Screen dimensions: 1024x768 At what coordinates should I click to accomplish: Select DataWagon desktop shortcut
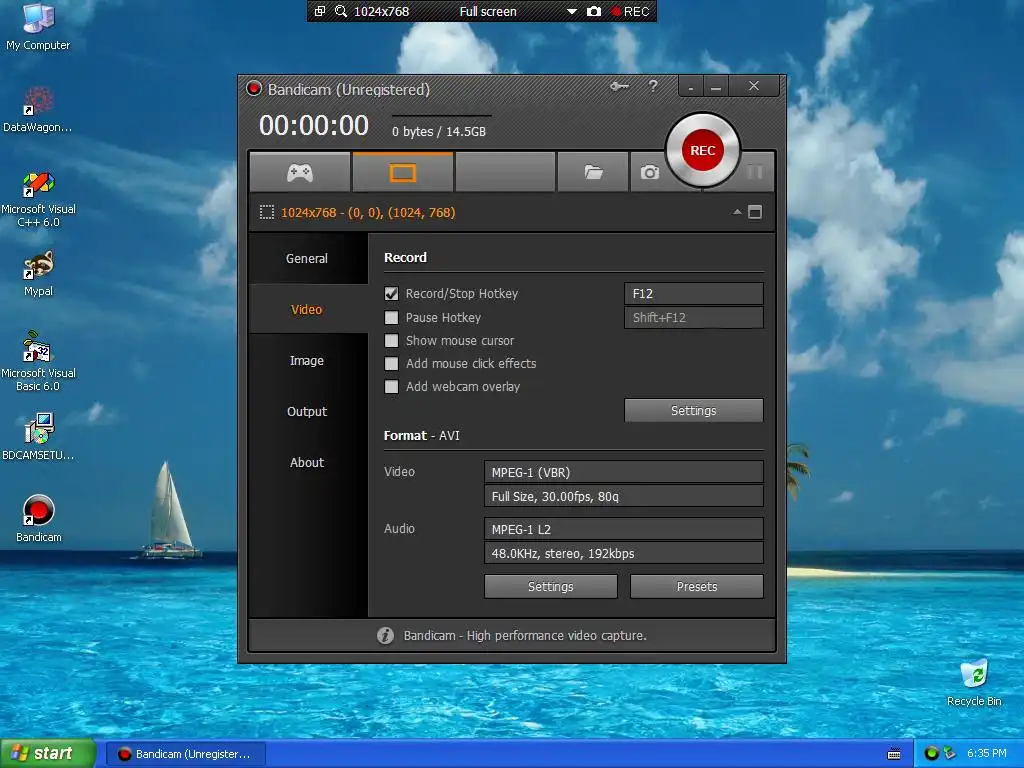(x=38, y=110)
